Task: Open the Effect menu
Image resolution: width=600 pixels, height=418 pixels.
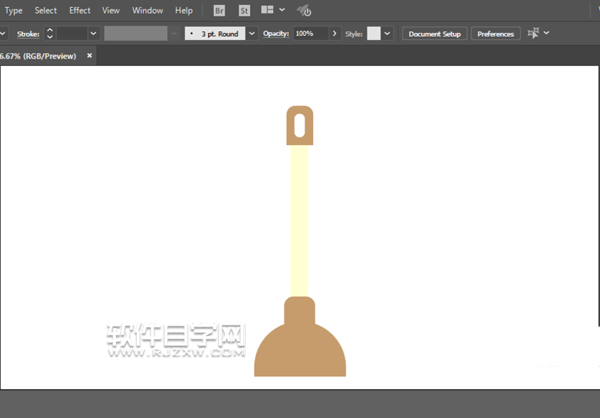Action: 79,10
